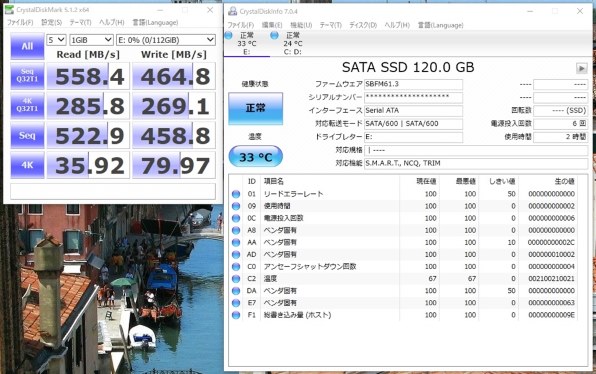Screen dimensions: 596x374
Task: Click features field S.M.A.R.T., NCQ, TRIM
Action: pyautogui.click(x=476, y=163)
